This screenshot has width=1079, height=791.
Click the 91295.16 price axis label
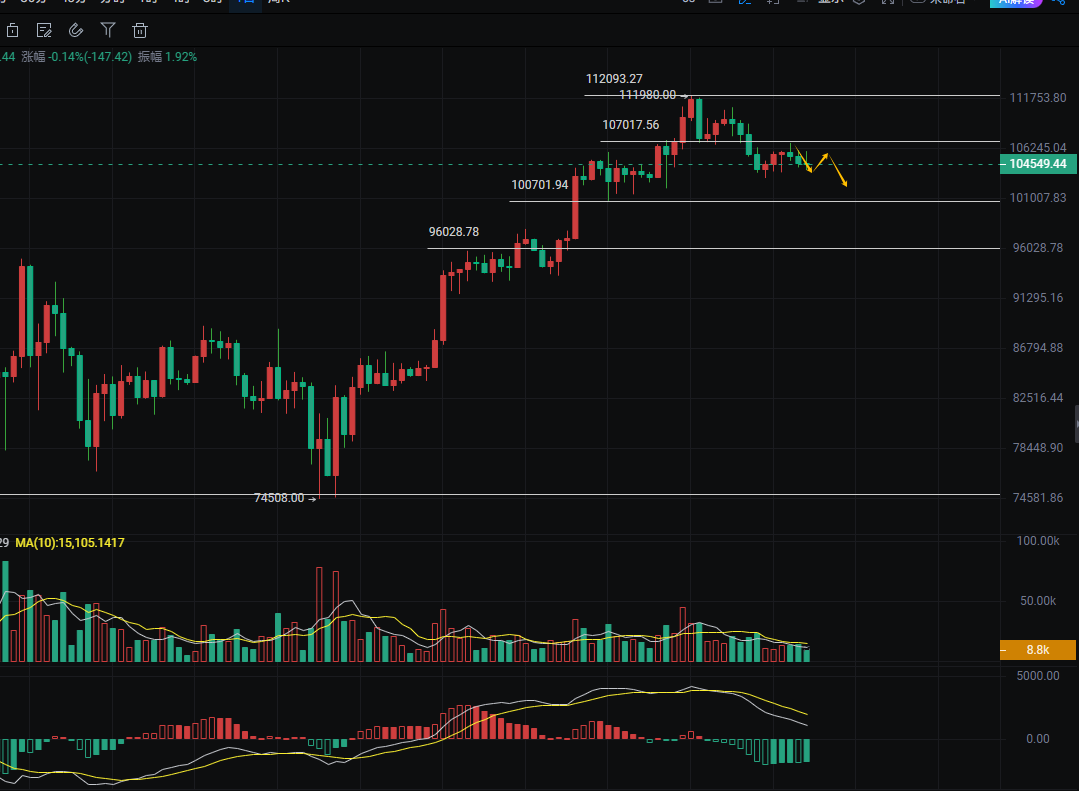pos(1038,298)
